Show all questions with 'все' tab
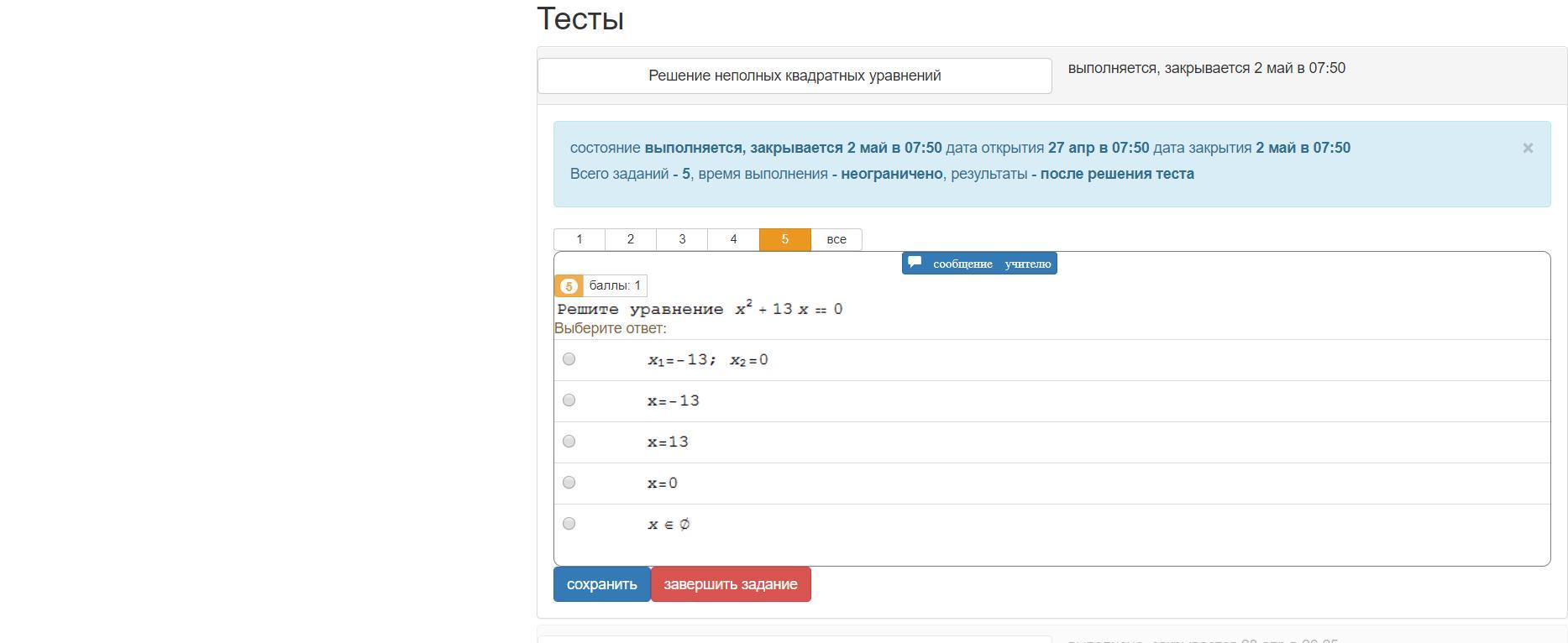Image resolution: width=1568 pixels, height=643 pixels. point(836,239)
